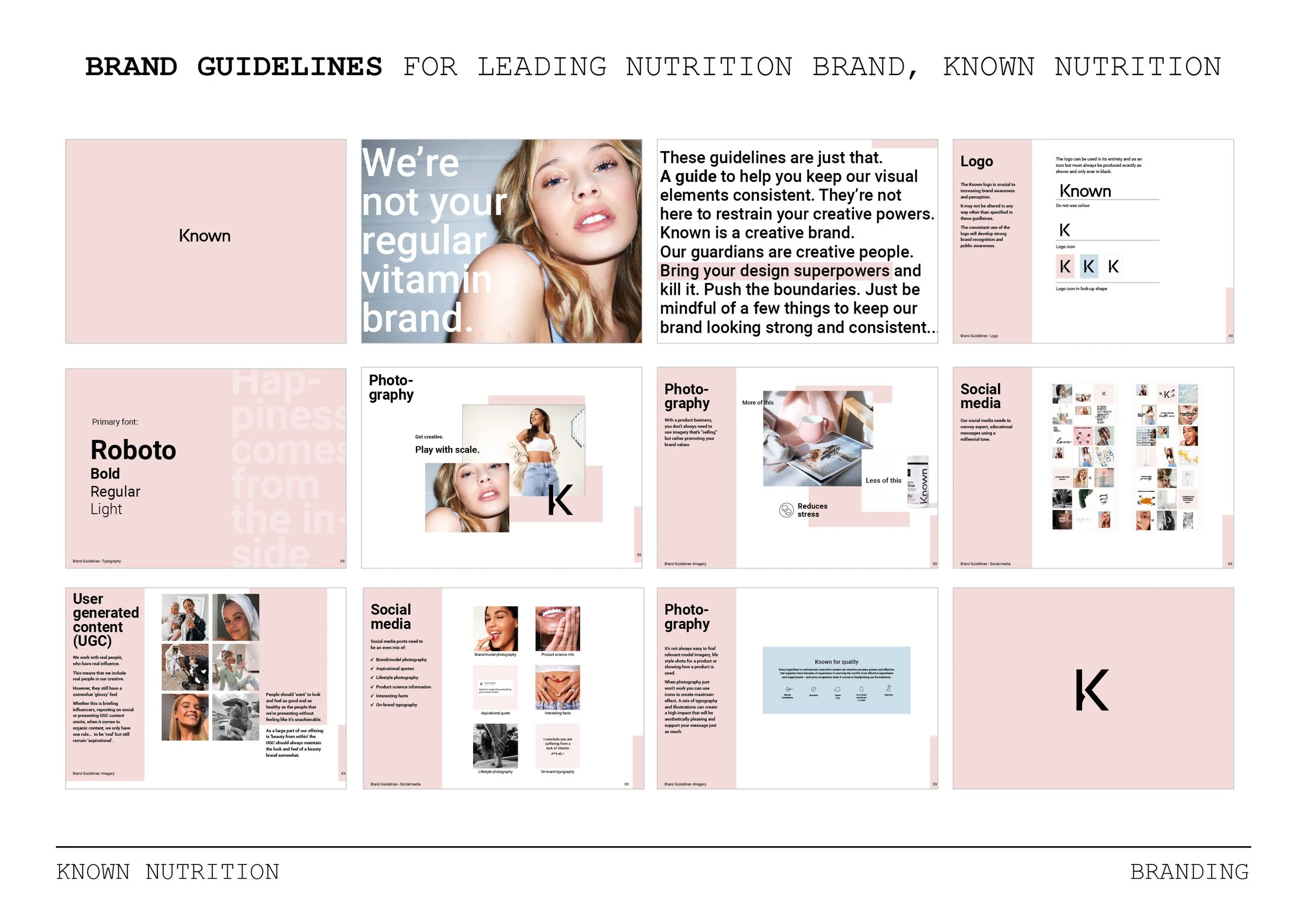Click the 'Less of this' label

coord(883,480)
